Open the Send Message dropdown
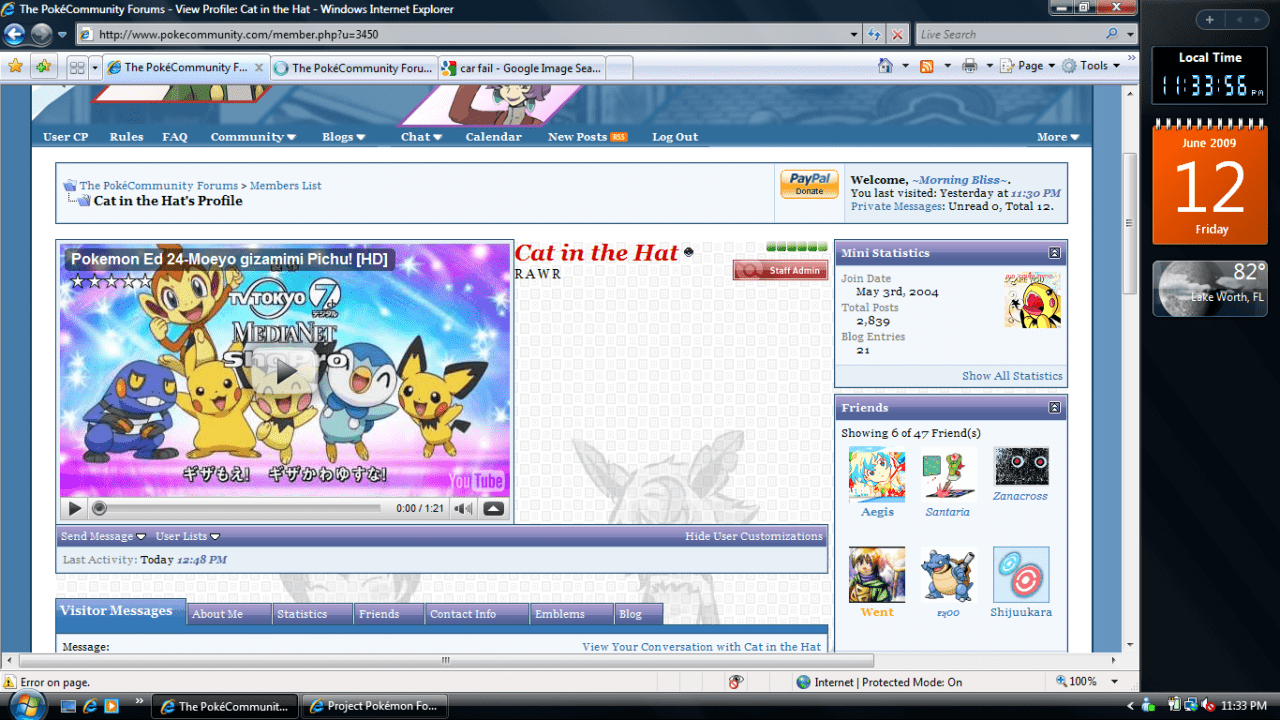 [103, 536]
